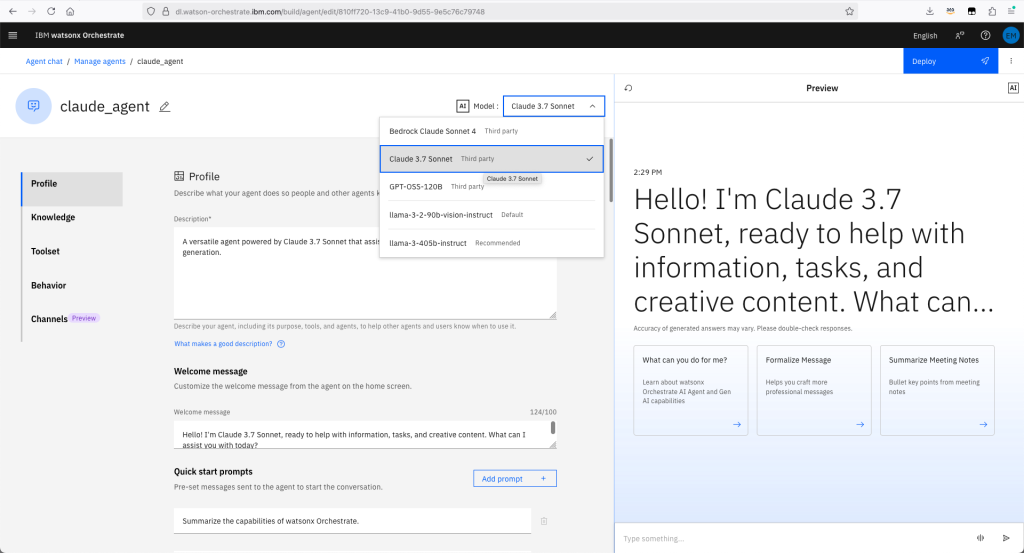Image resolution: width=1024 pixels, height=553 pixels.
Task: Click the shield tracking protection icon
Action: [151, 11]
